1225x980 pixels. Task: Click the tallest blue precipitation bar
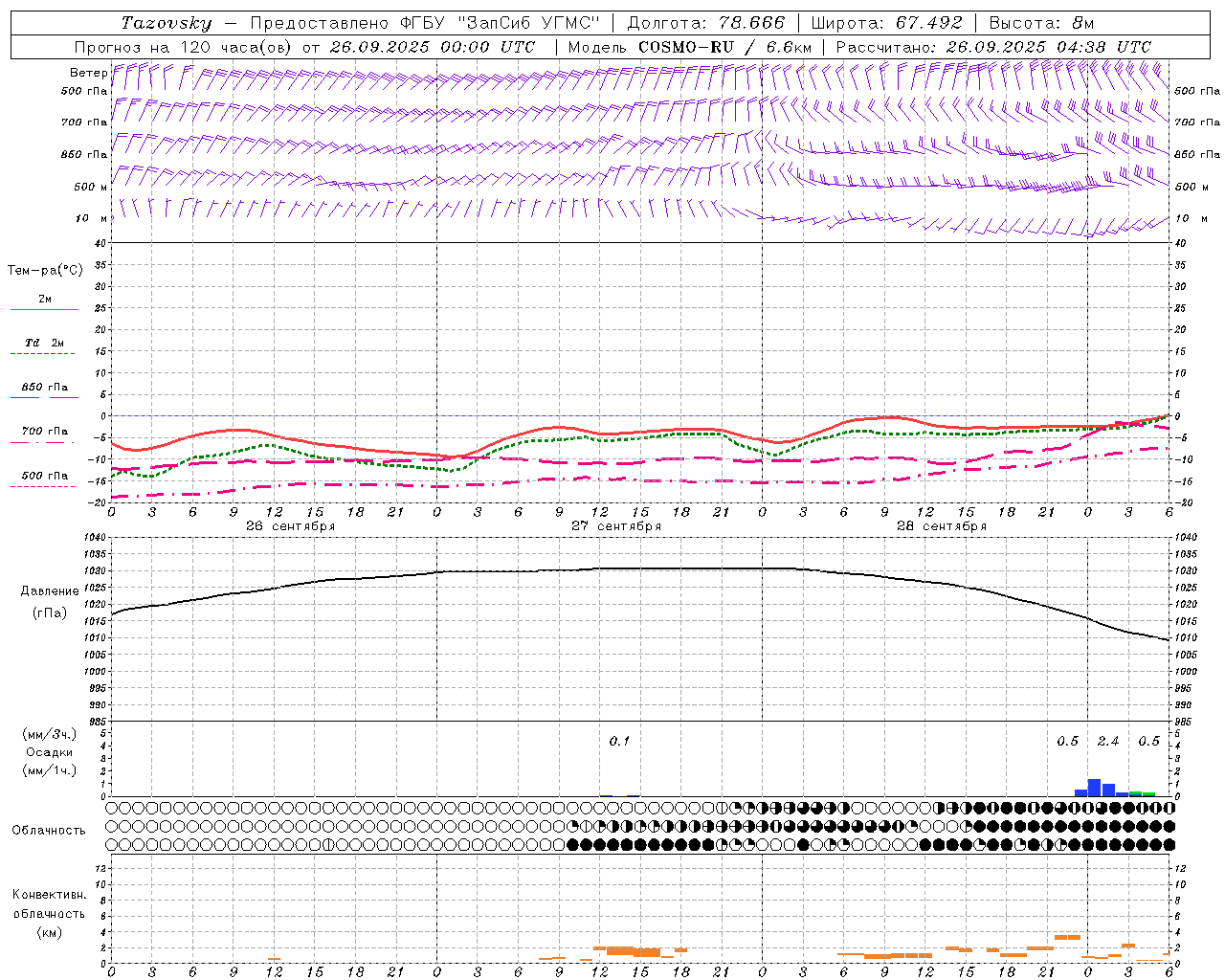click(1094, 788)
